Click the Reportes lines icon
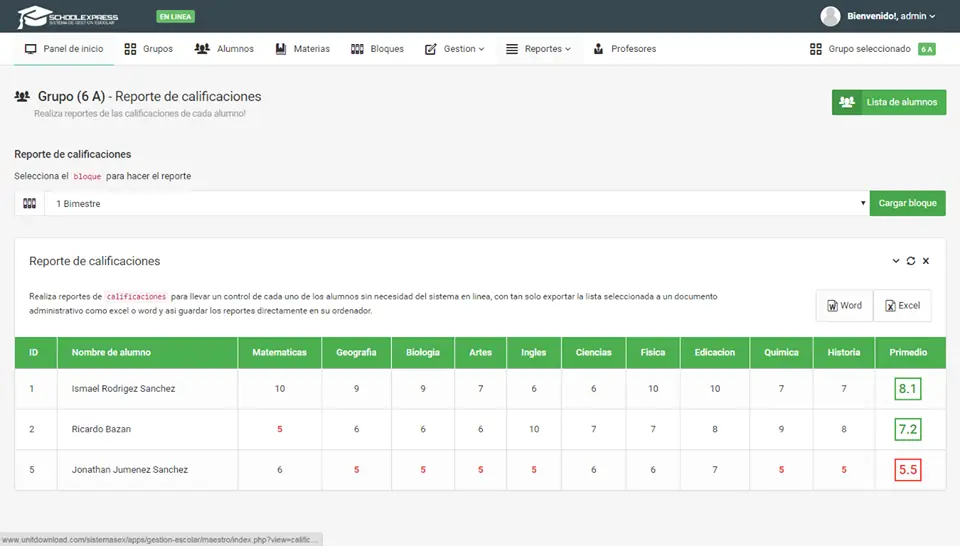 coord(512,49)
